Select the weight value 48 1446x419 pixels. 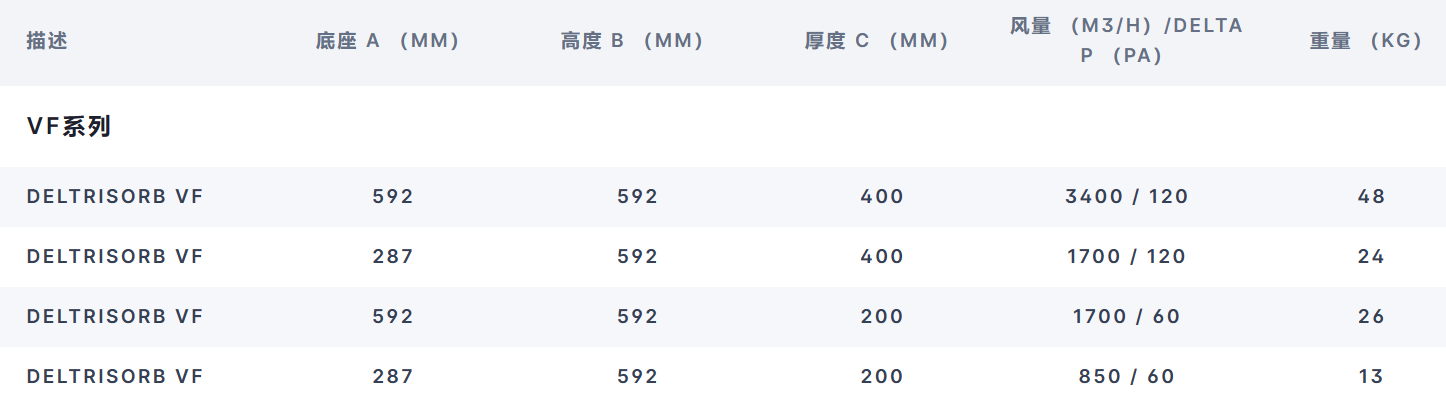[x=1371, y=197]
